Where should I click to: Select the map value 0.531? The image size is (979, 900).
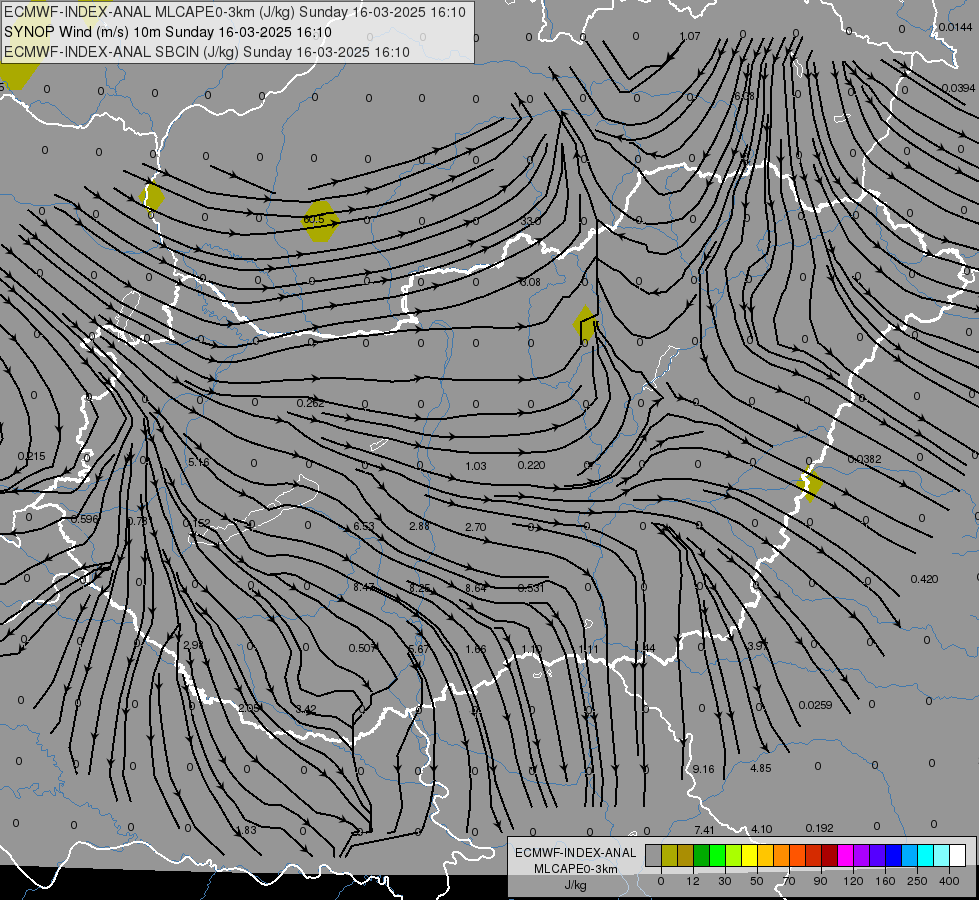(531, 588)
